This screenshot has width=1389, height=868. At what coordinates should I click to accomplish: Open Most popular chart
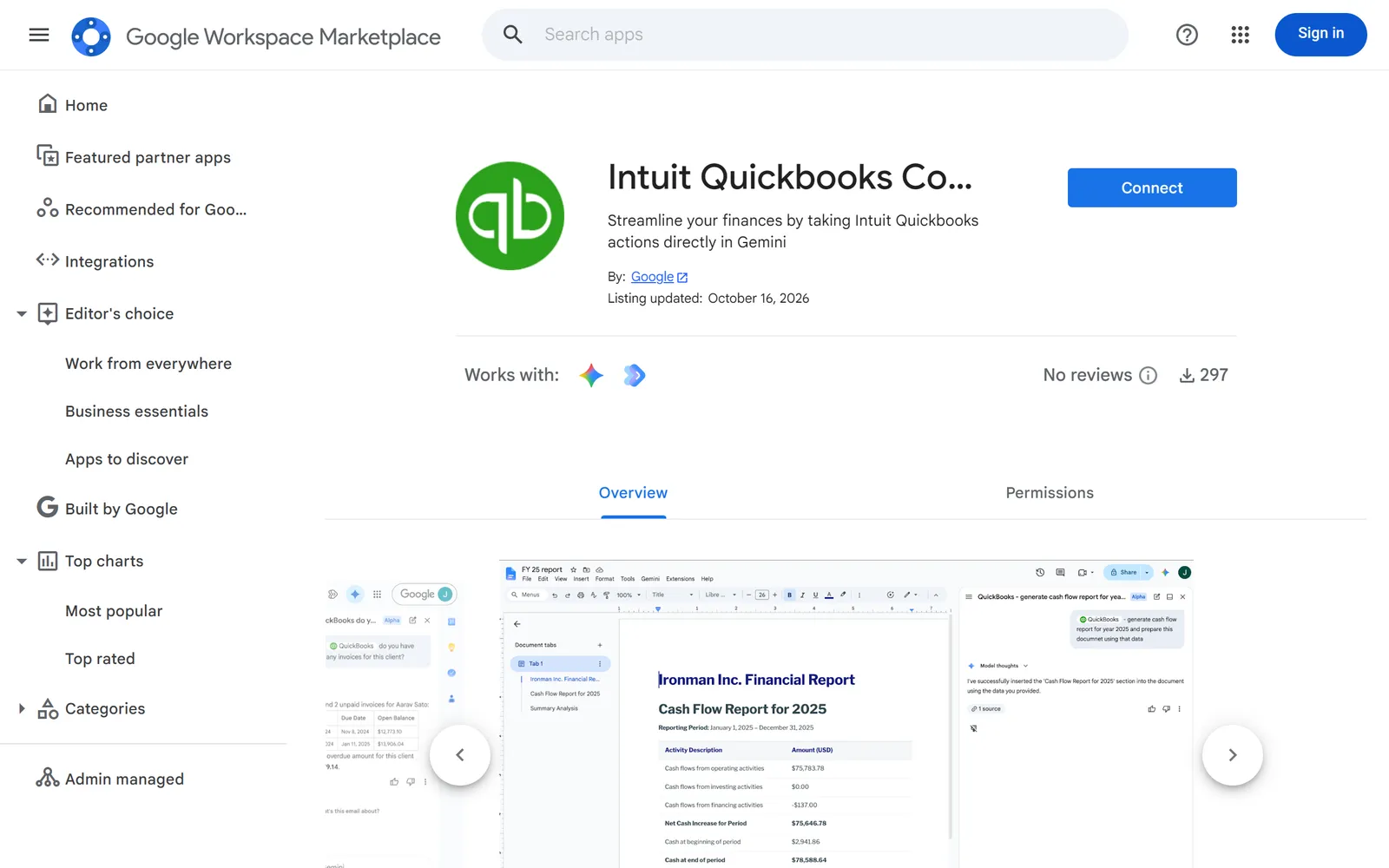click(x=114, y=611)
